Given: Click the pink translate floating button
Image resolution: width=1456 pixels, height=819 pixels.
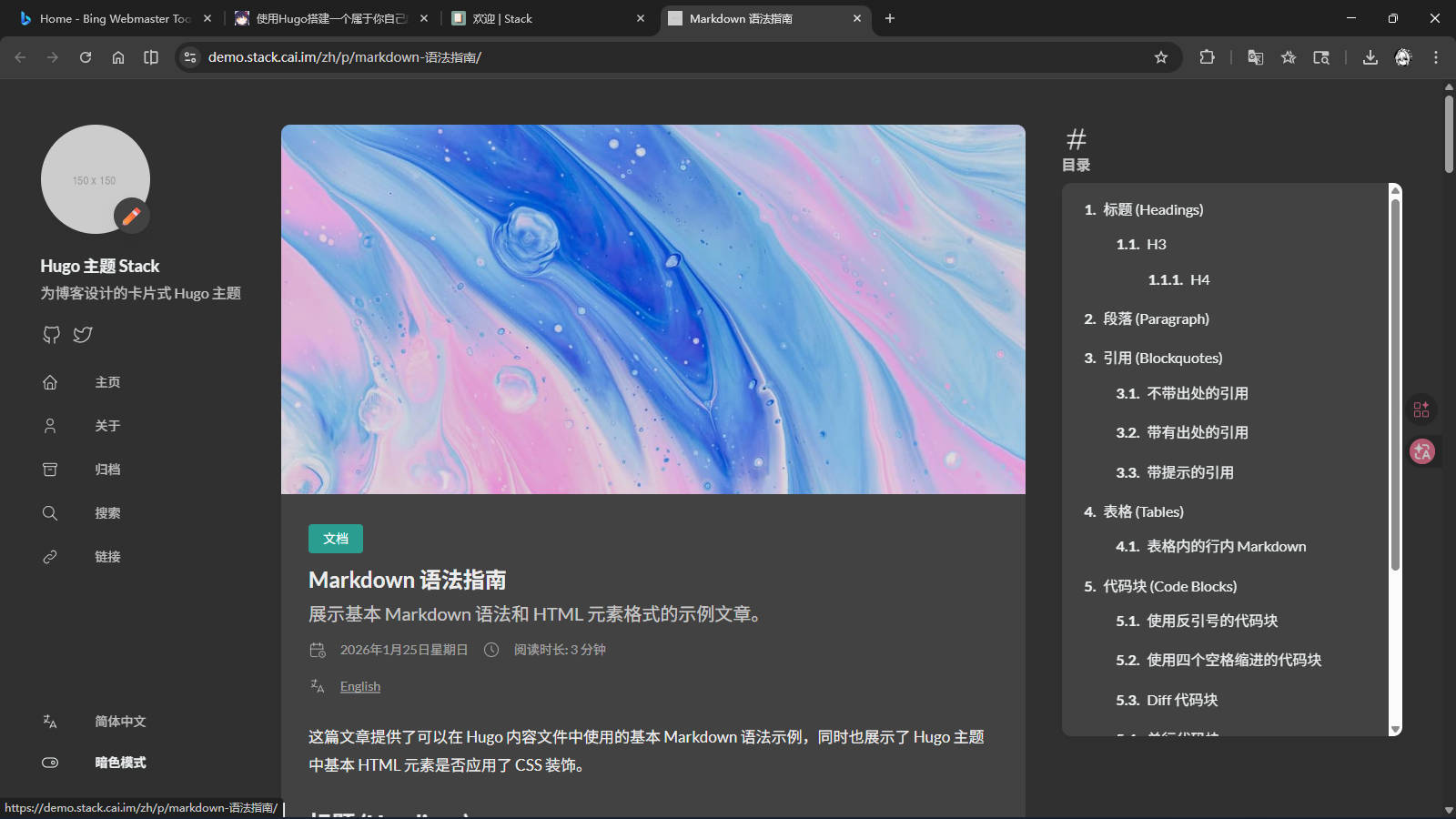Looking at the screenshot, I should coord(1422,451).
